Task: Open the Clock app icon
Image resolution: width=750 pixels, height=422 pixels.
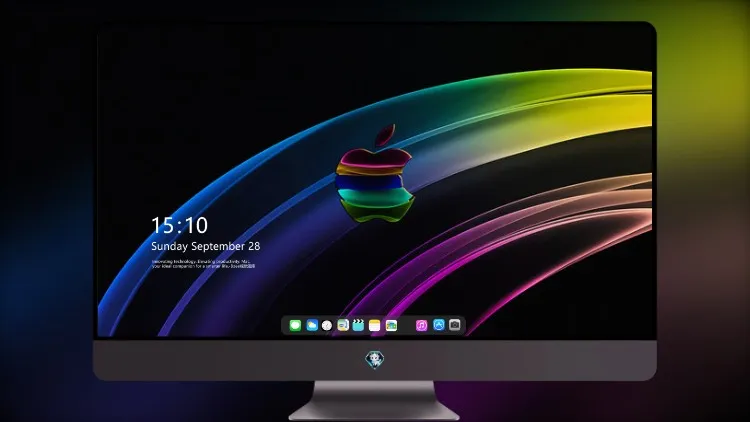Action: pos(327,325)
